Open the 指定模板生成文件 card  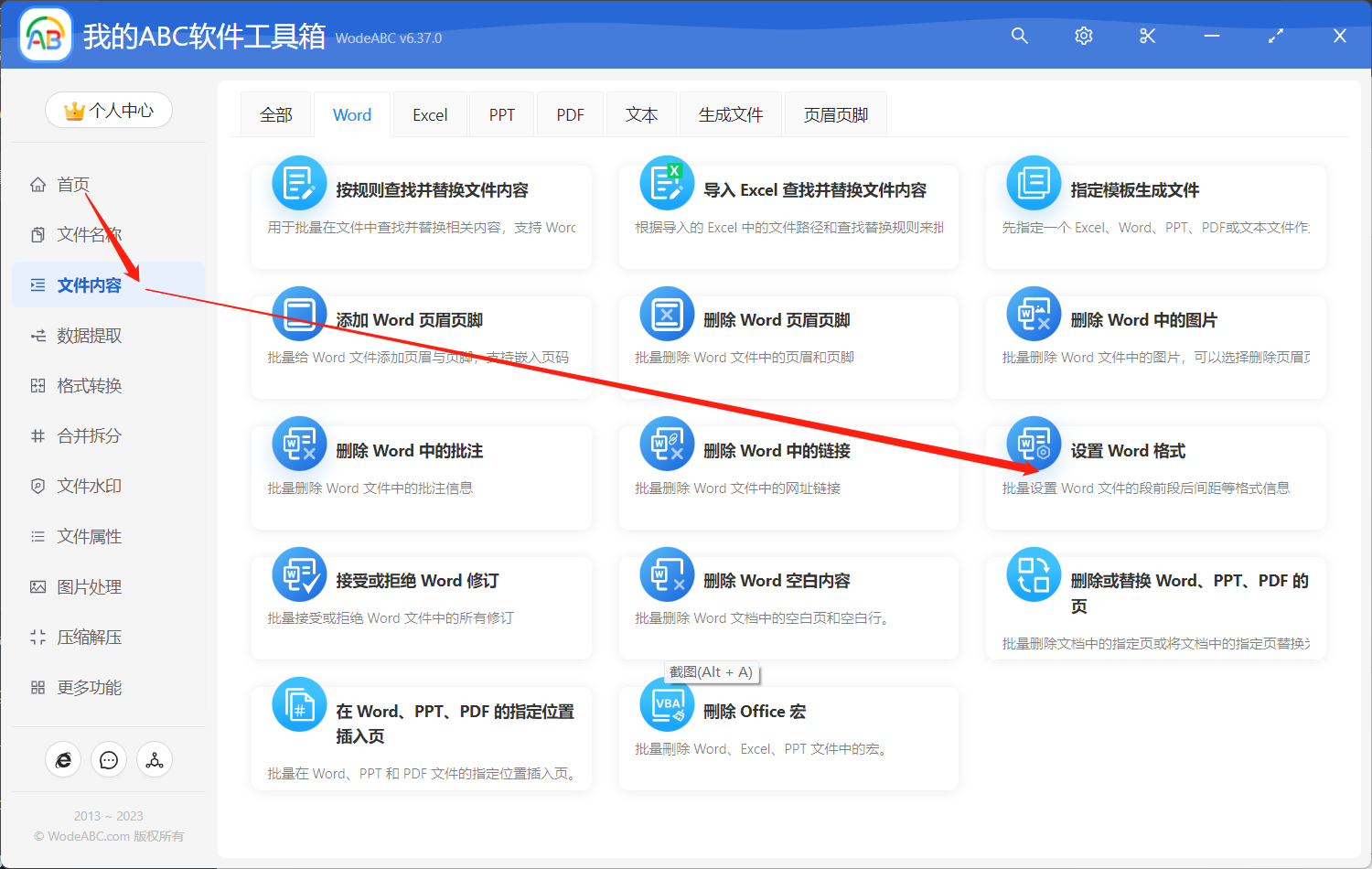pos(1155,216)
